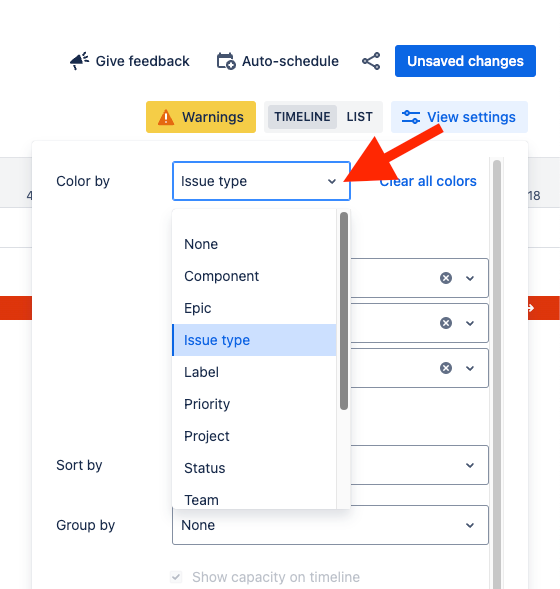Clear the first color row value
Image resolution: width=560 pixels, height=589 pixels.
446,278
